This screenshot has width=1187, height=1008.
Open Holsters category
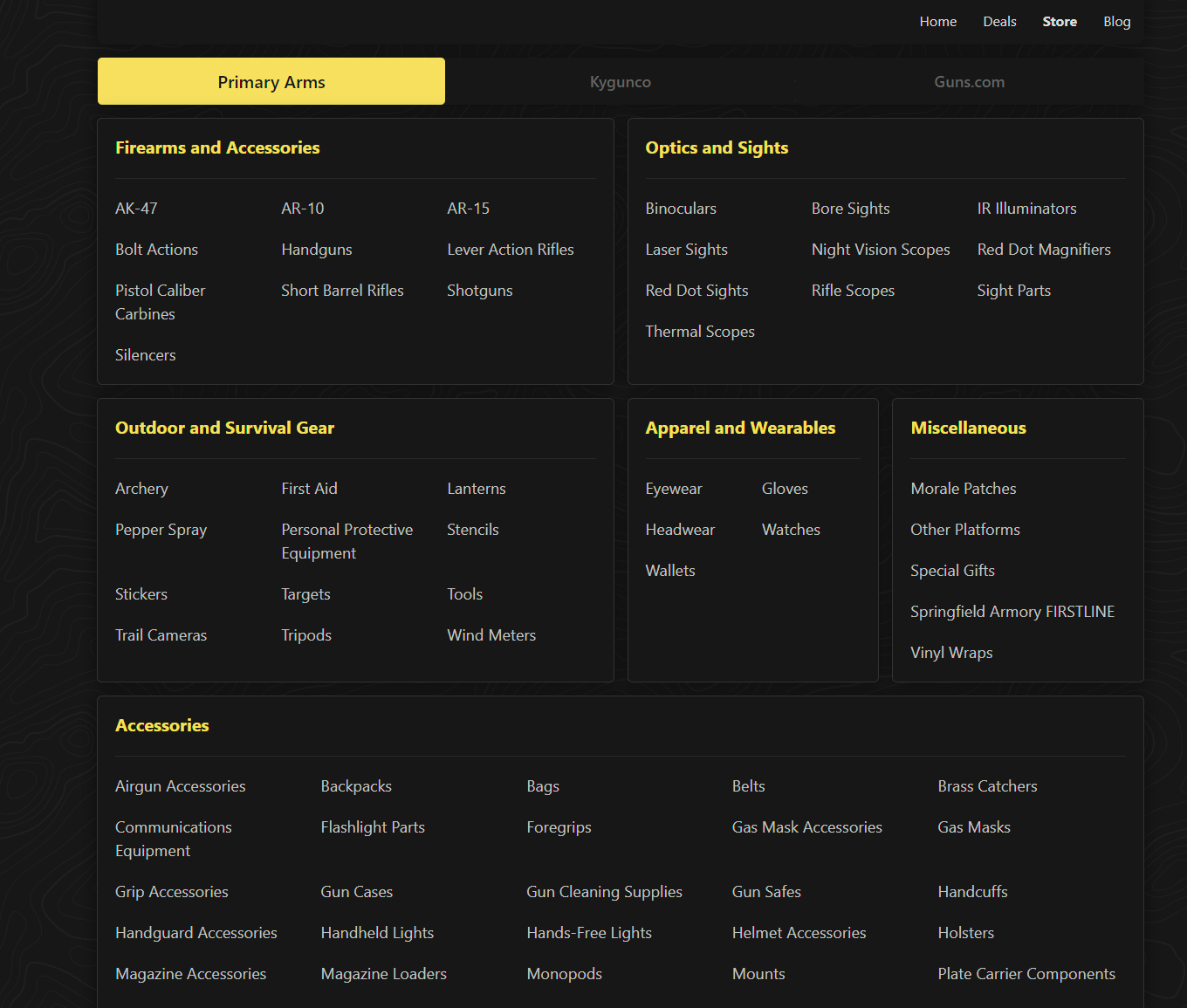pyautogui.click(x=965, y=933)
